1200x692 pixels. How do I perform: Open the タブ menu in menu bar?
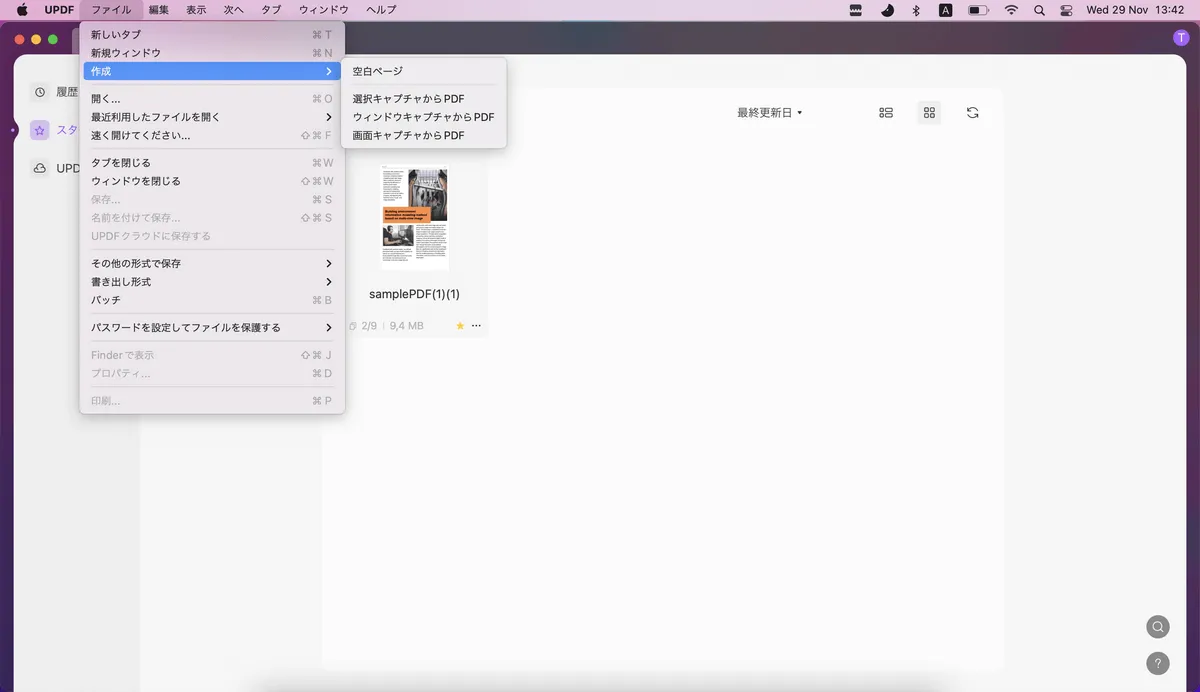pyautogui.click(x=271, y=10)
